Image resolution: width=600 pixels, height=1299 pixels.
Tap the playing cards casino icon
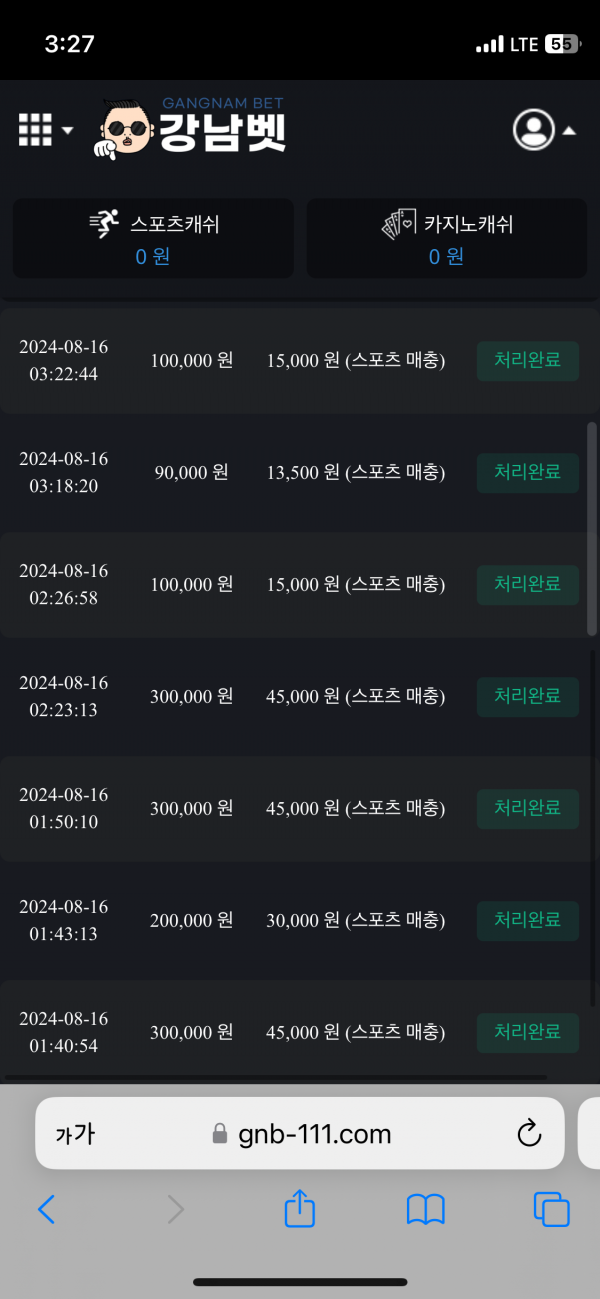click(x=399, y=224)
